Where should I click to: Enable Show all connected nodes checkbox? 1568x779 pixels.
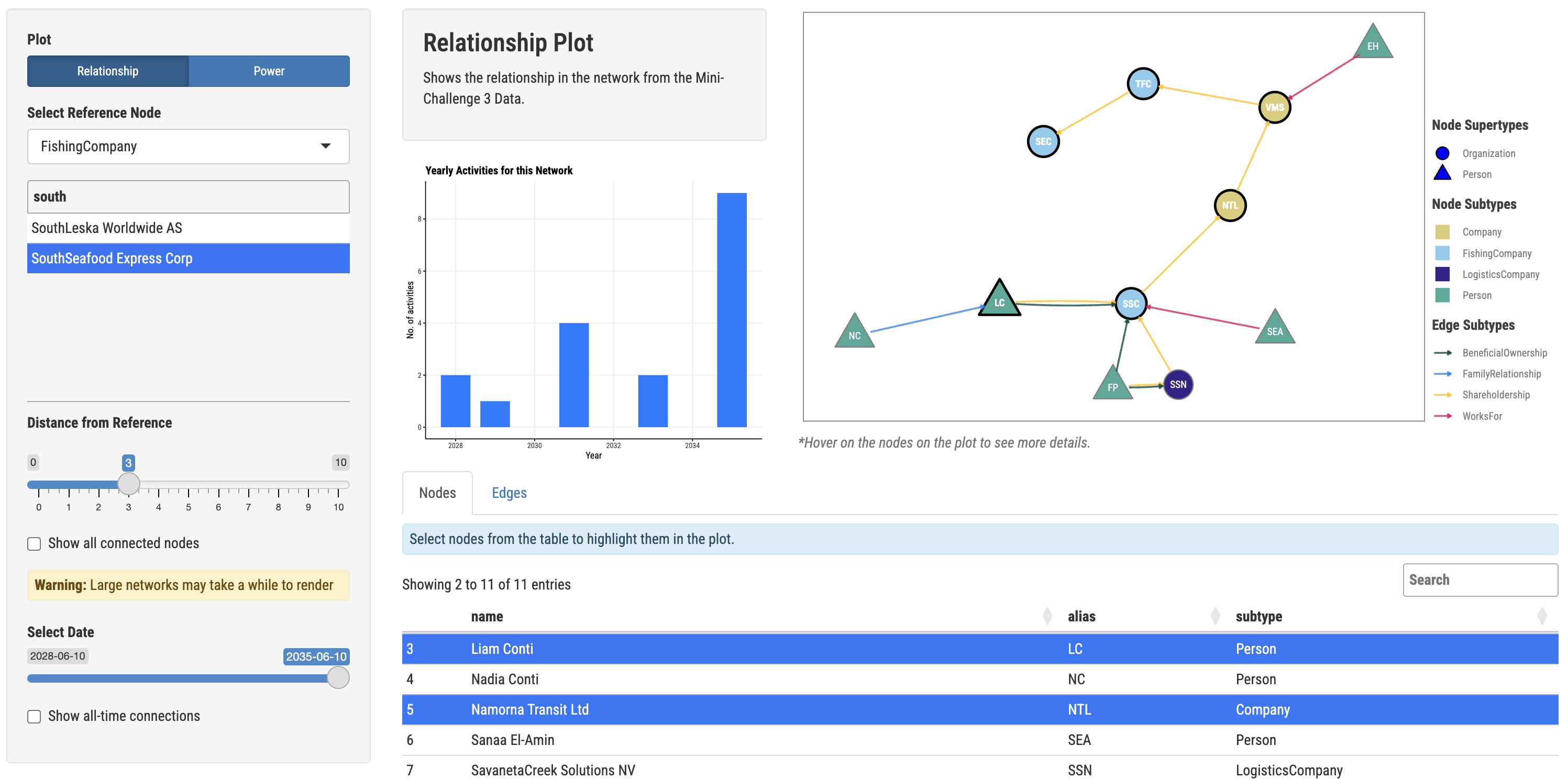34,543
